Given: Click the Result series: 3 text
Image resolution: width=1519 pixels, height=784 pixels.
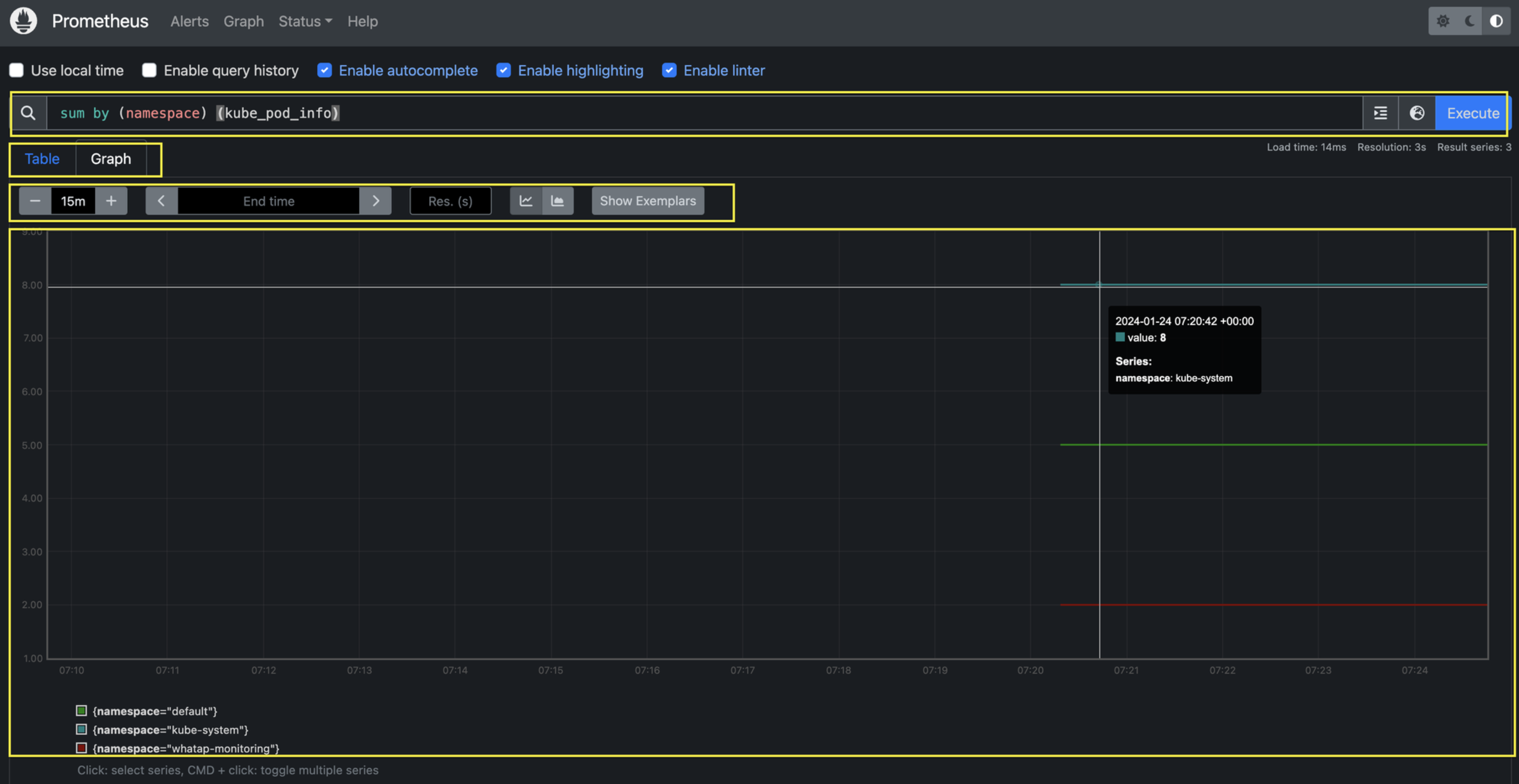Looking at the screenshot, I should coord(1474,147).
